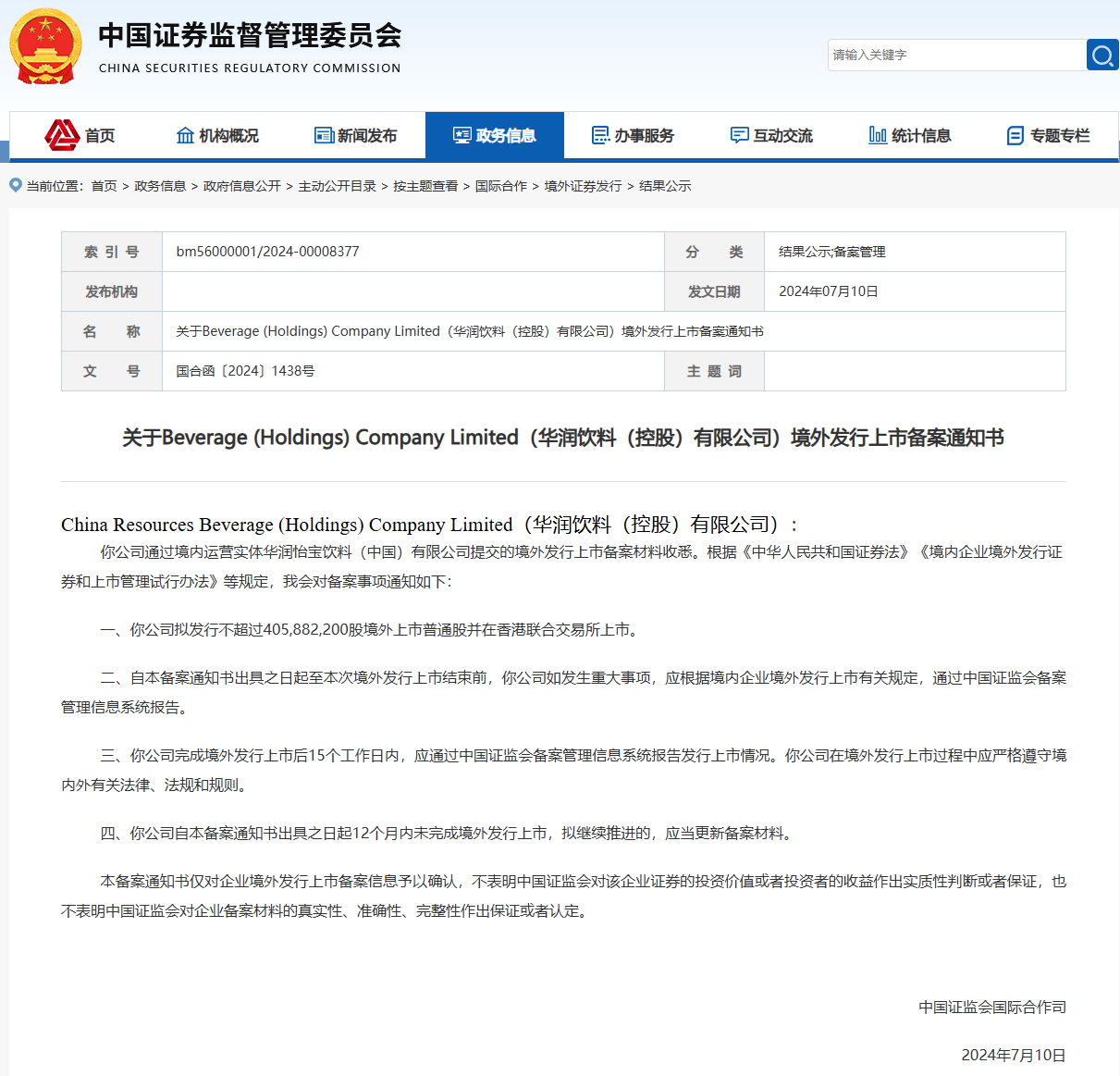
Task: Click the 中国证券监督管理委员会 site title
Action: pos(250,35)
